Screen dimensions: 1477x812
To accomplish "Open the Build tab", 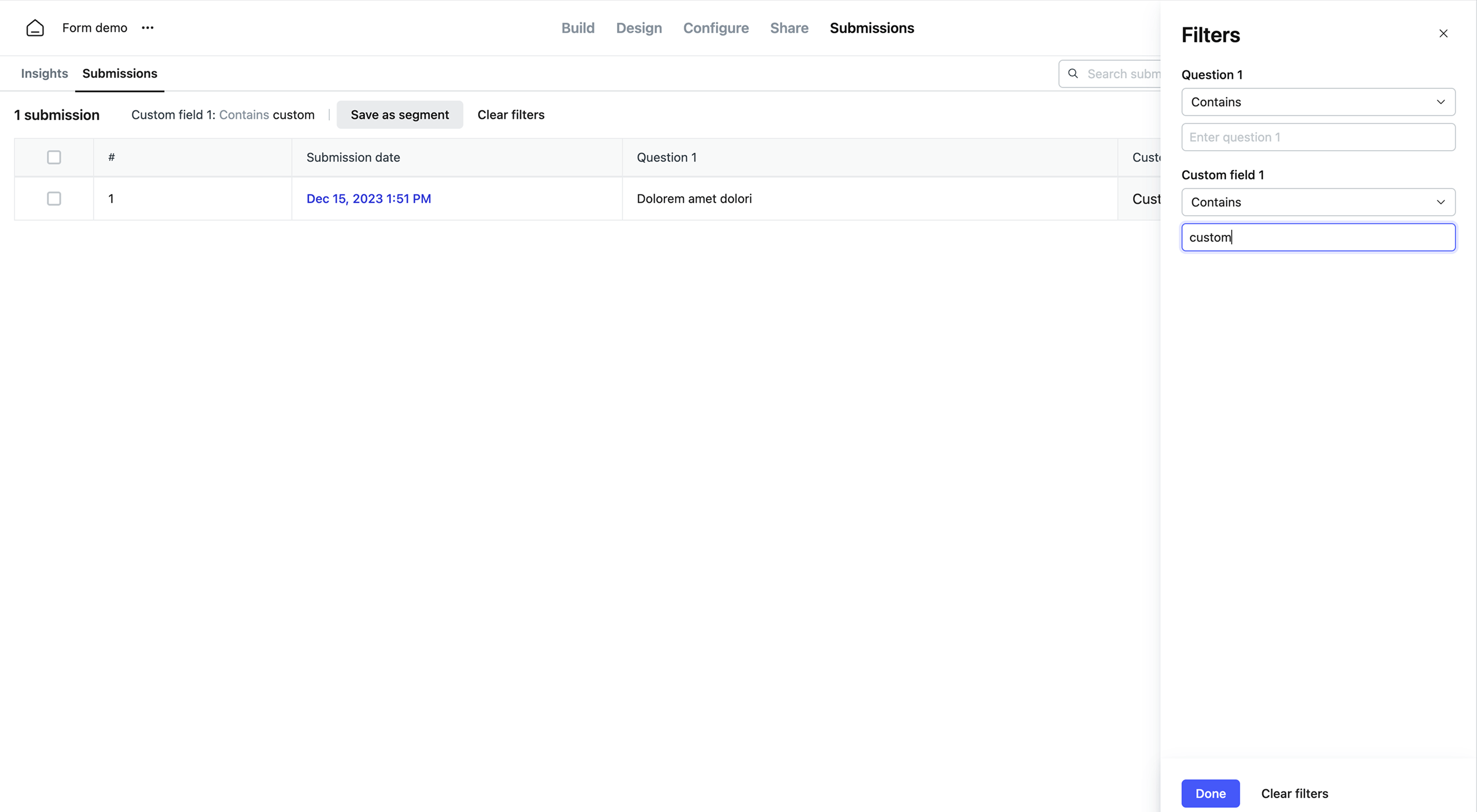I will click(577, 28).
